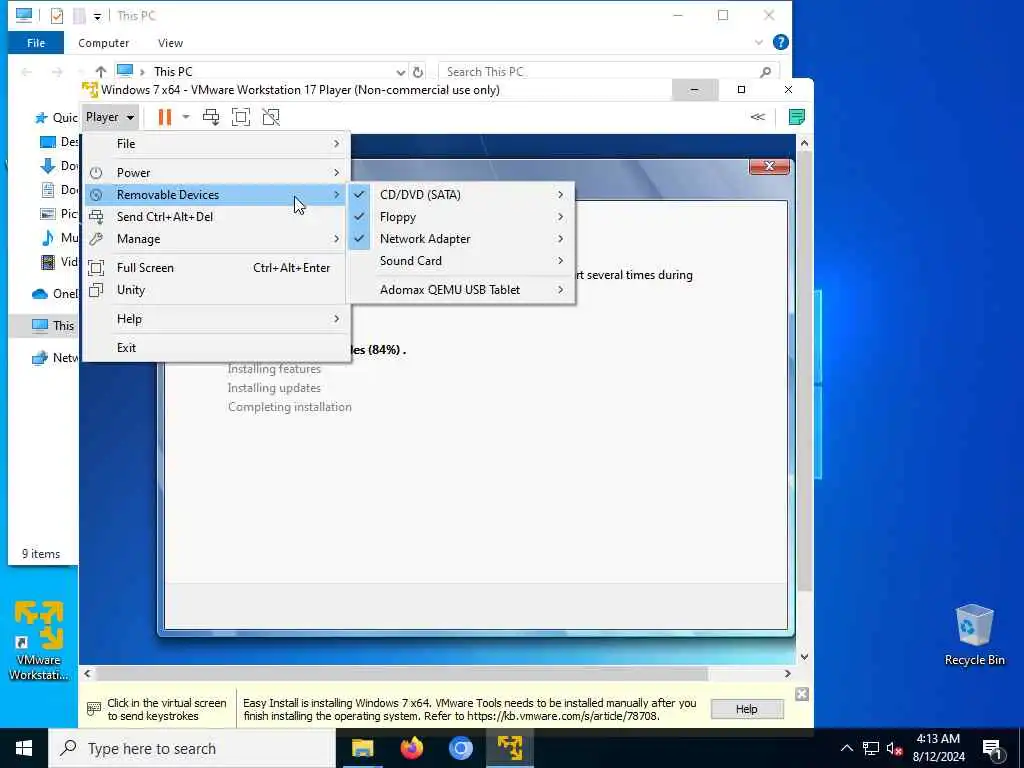Close the Windows 7 installer dialog with red X
Screen dimensions: 1024x768
[769, 167]
